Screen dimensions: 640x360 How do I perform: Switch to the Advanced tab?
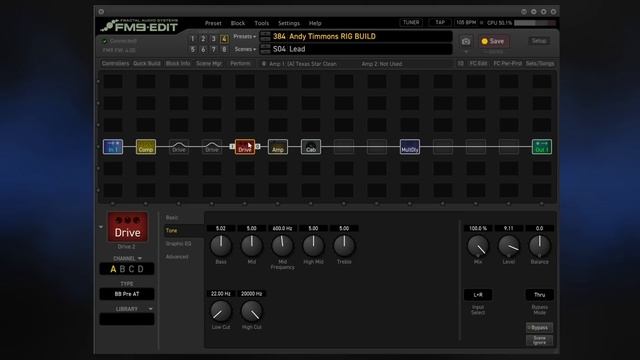point(177,257)
